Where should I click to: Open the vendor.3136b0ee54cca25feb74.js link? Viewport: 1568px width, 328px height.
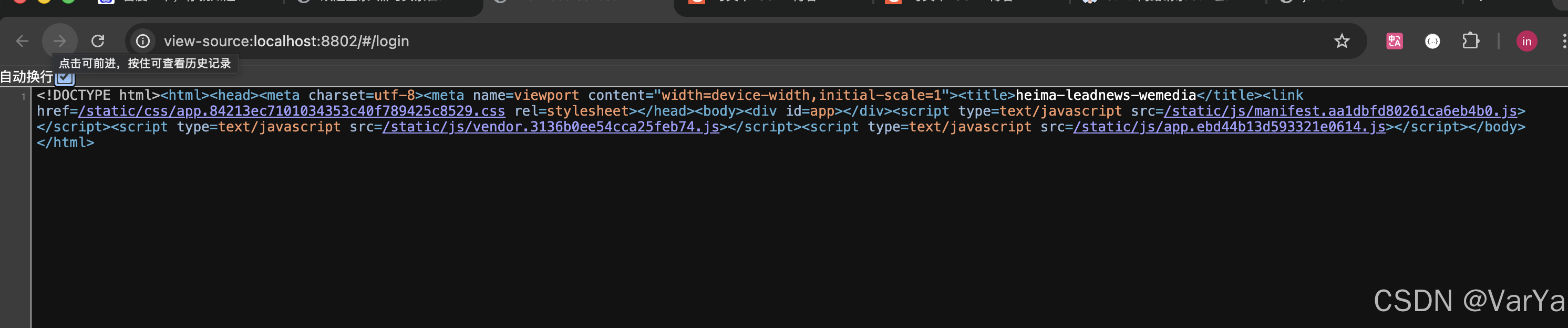(551, 127)
